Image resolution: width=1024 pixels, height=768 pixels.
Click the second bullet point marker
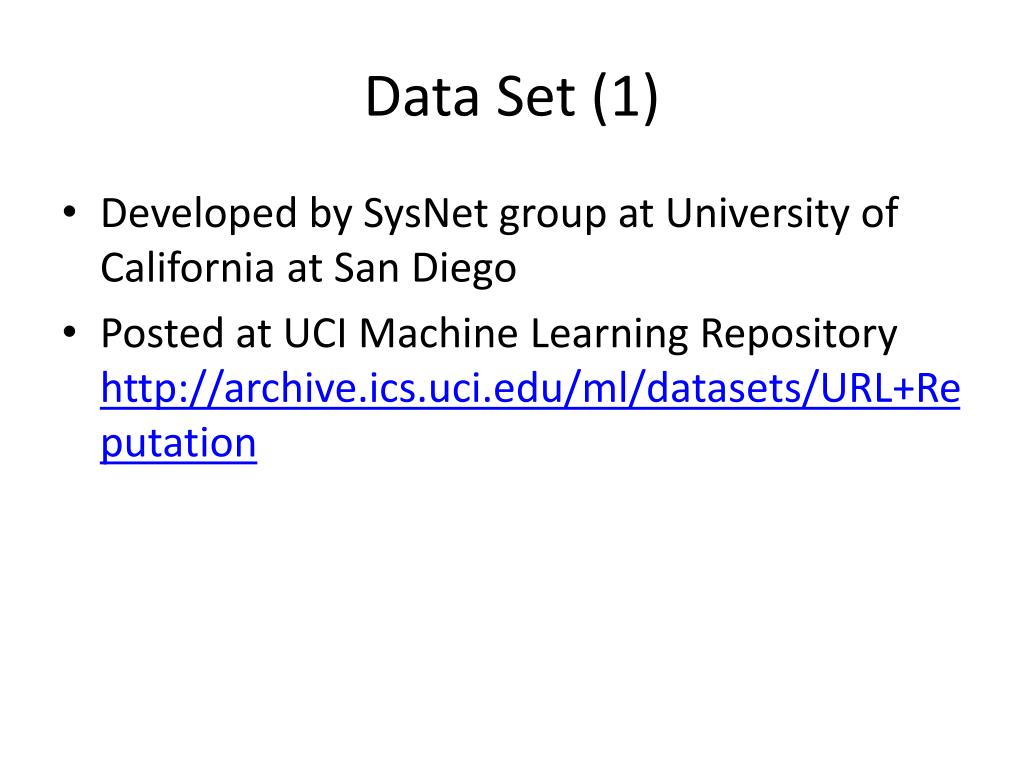click(69, 332)
